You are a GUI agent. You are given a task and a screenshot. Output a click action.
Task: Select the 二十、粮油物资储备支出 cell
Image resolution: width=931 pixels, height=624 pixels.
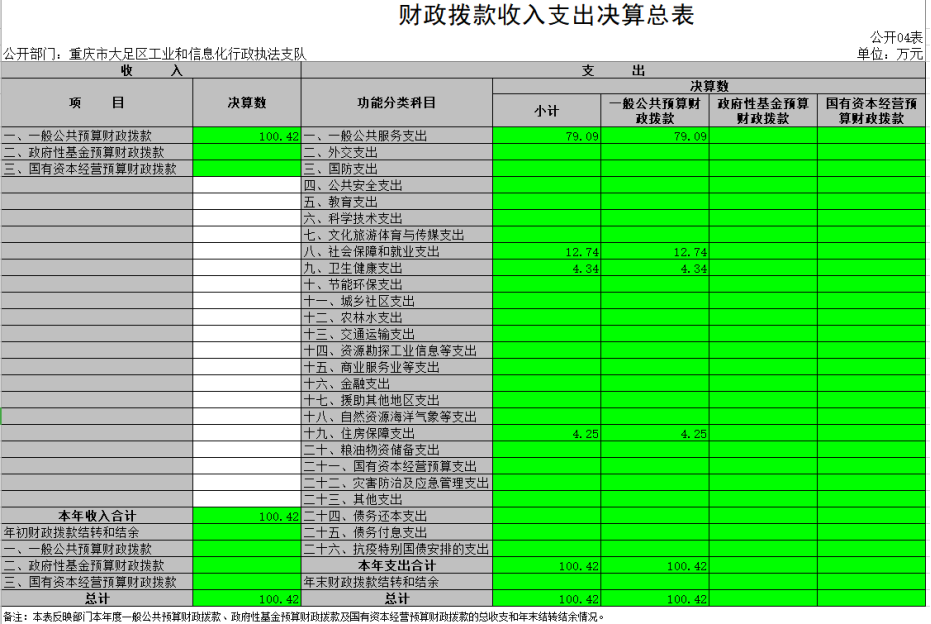click(x=397, y=451)
